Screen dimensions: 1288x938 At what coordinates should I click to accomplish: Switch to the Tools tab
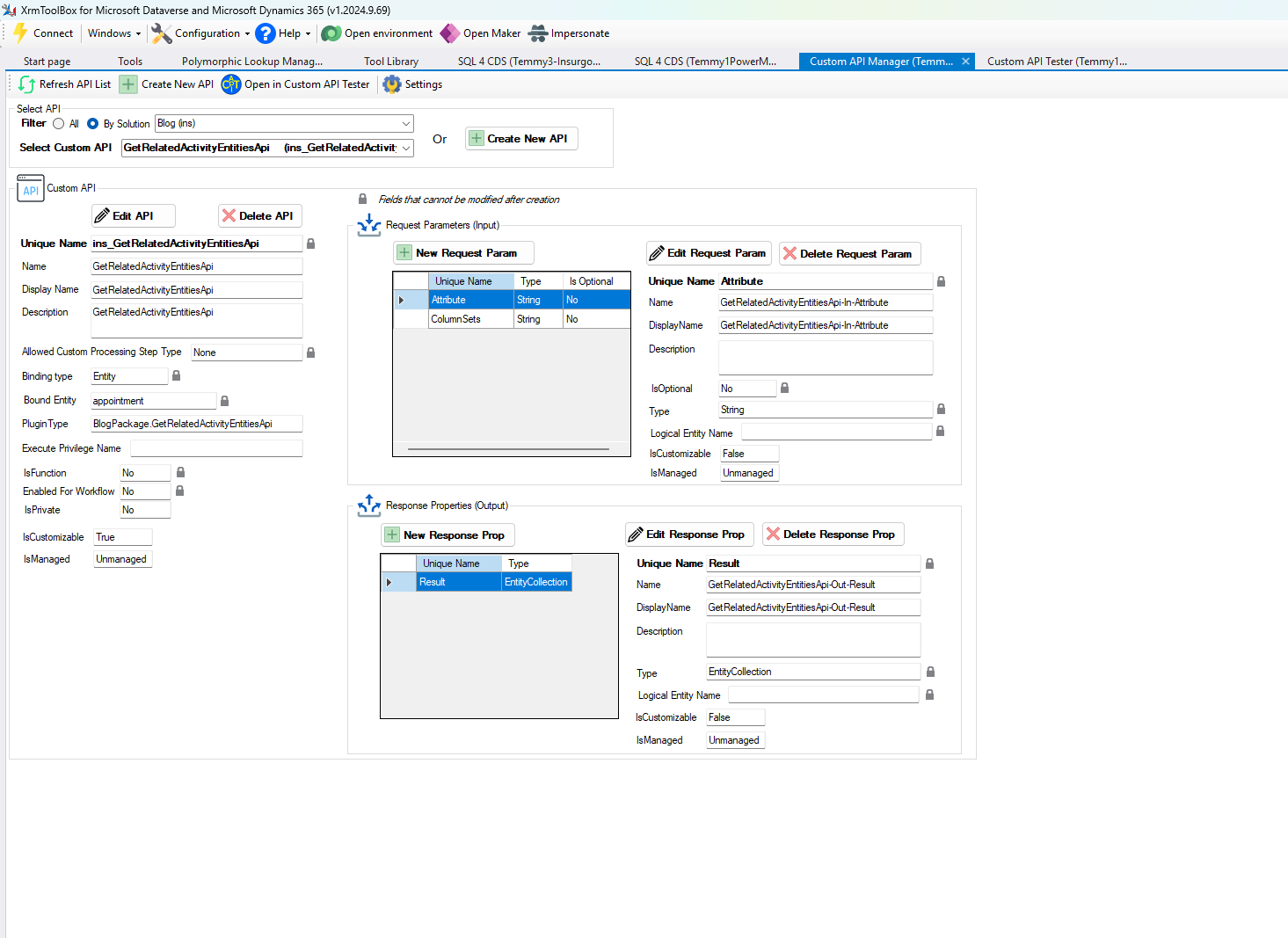point(130,62)
